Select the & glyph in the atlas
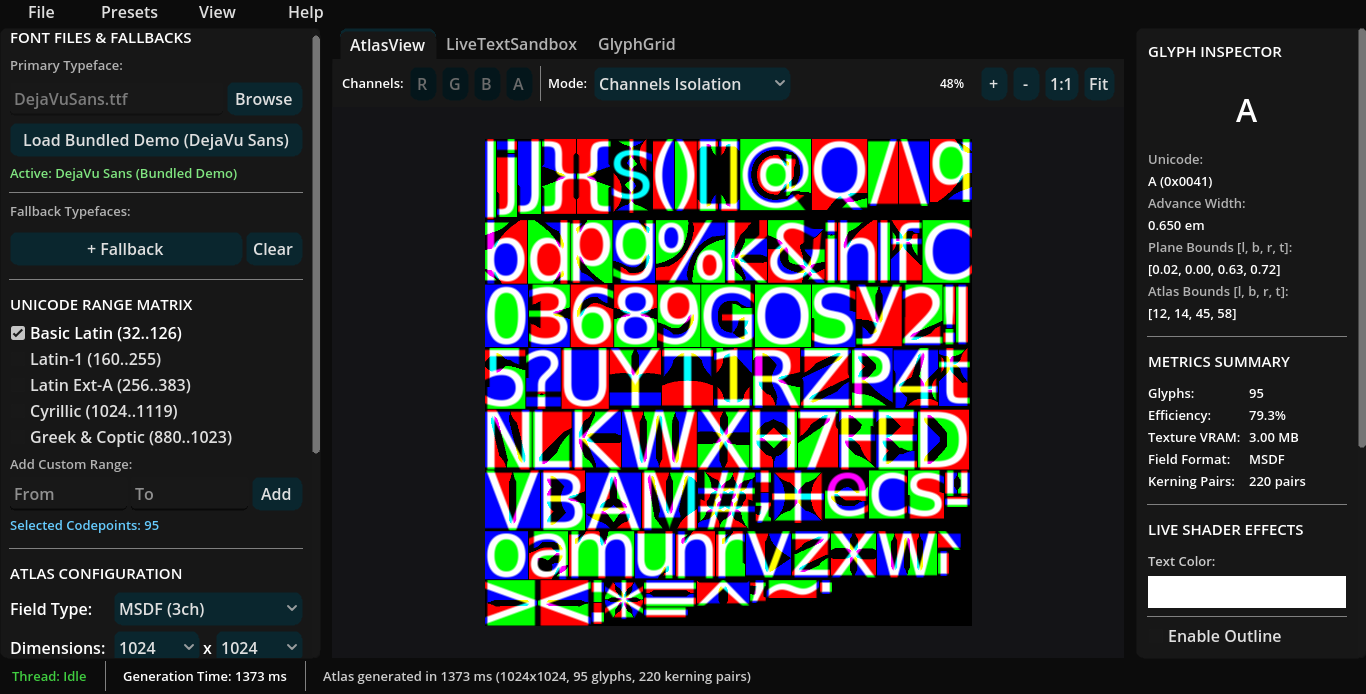 tap(798, 253)
